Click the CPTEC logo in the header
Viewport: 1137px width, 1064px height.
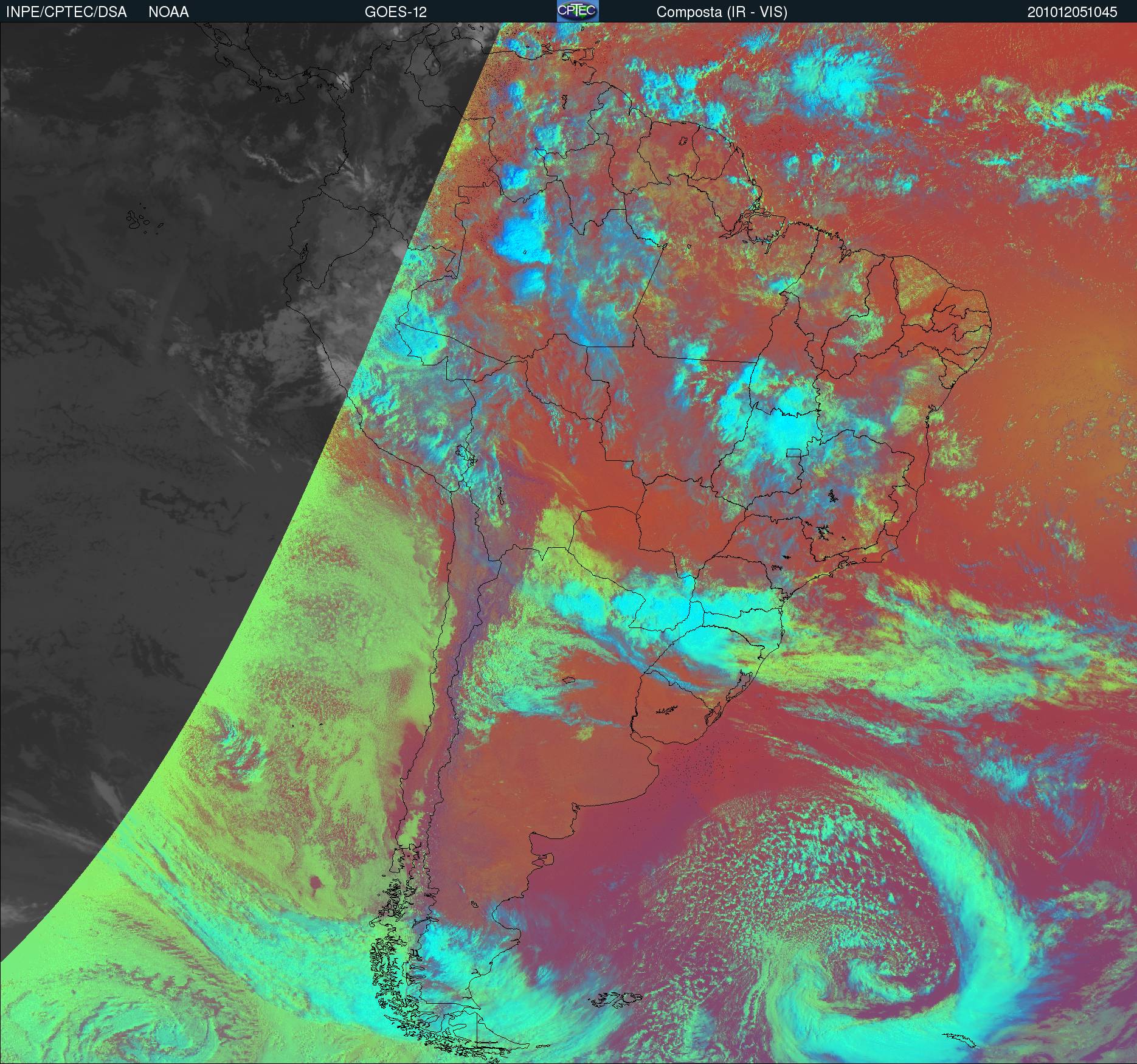pos(578,11)
